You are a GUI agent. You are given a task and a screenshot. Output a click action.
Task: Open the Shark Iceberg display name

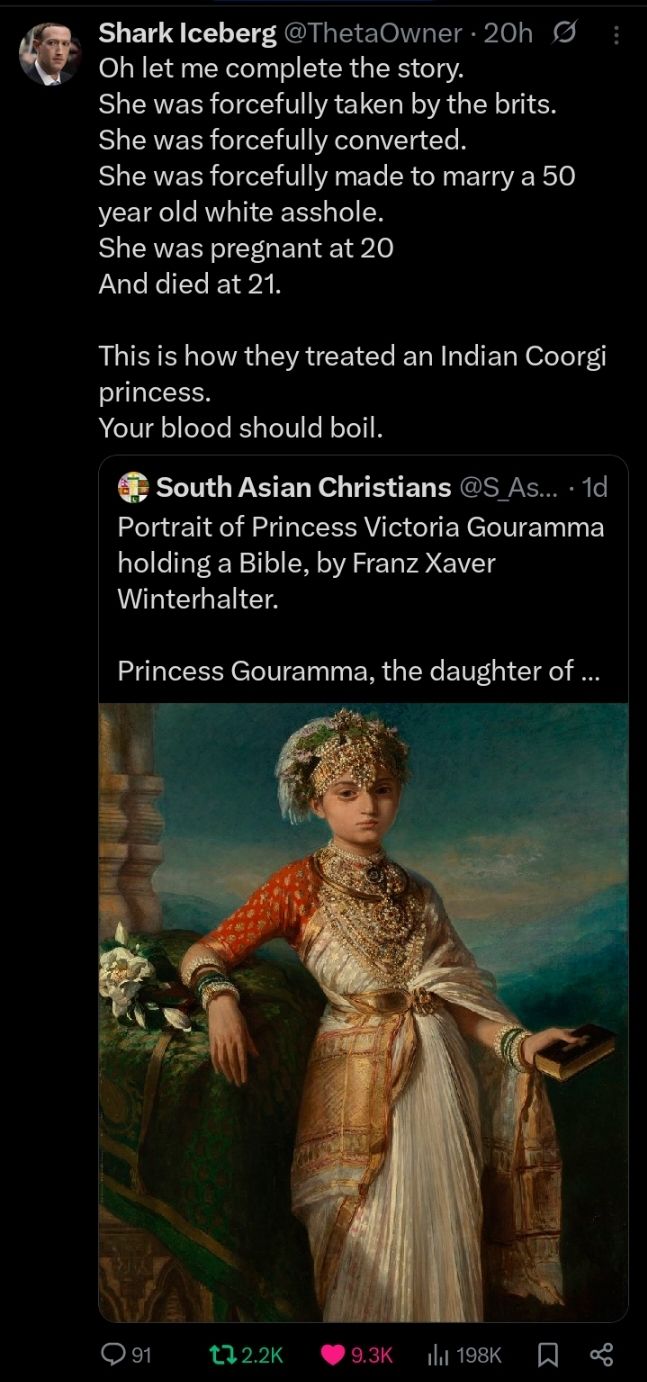tap(188, 33)
